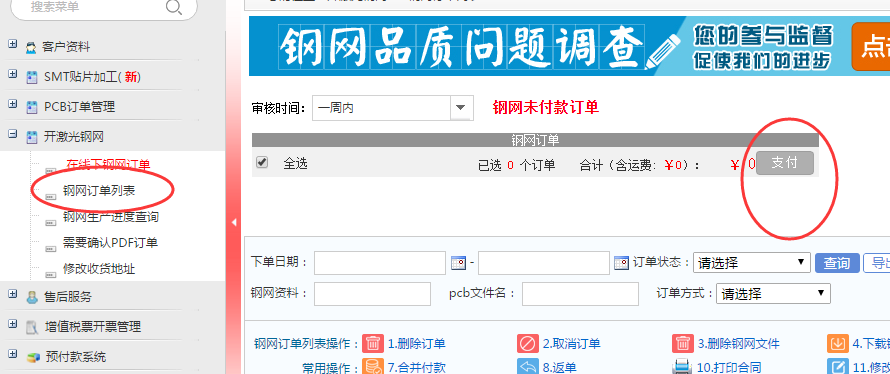890x374 pixels.
Task: Click the 钢网资料 input field
Action: coord(372,293)
